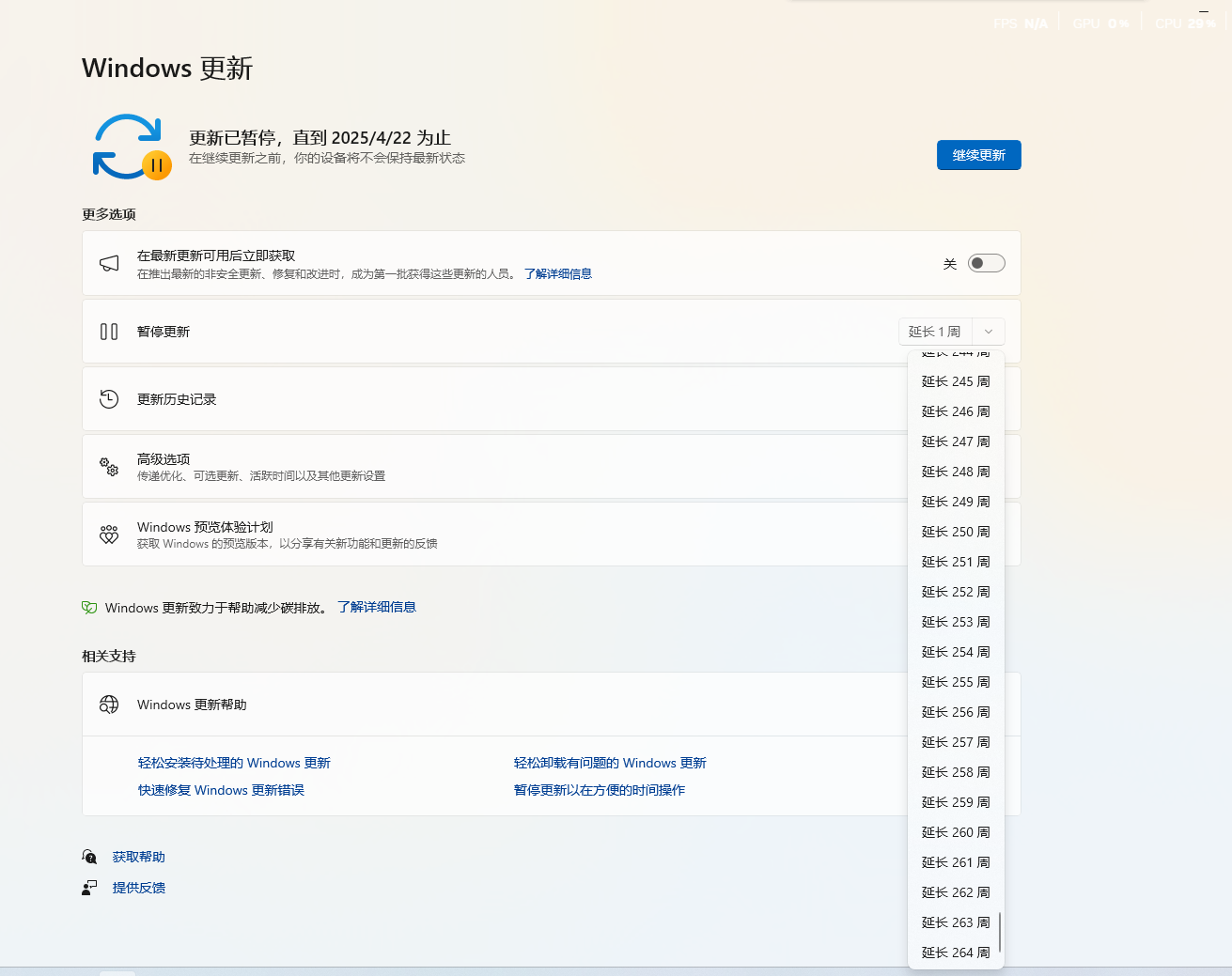Select 延长 256 周 option

[x=956, y=712]
